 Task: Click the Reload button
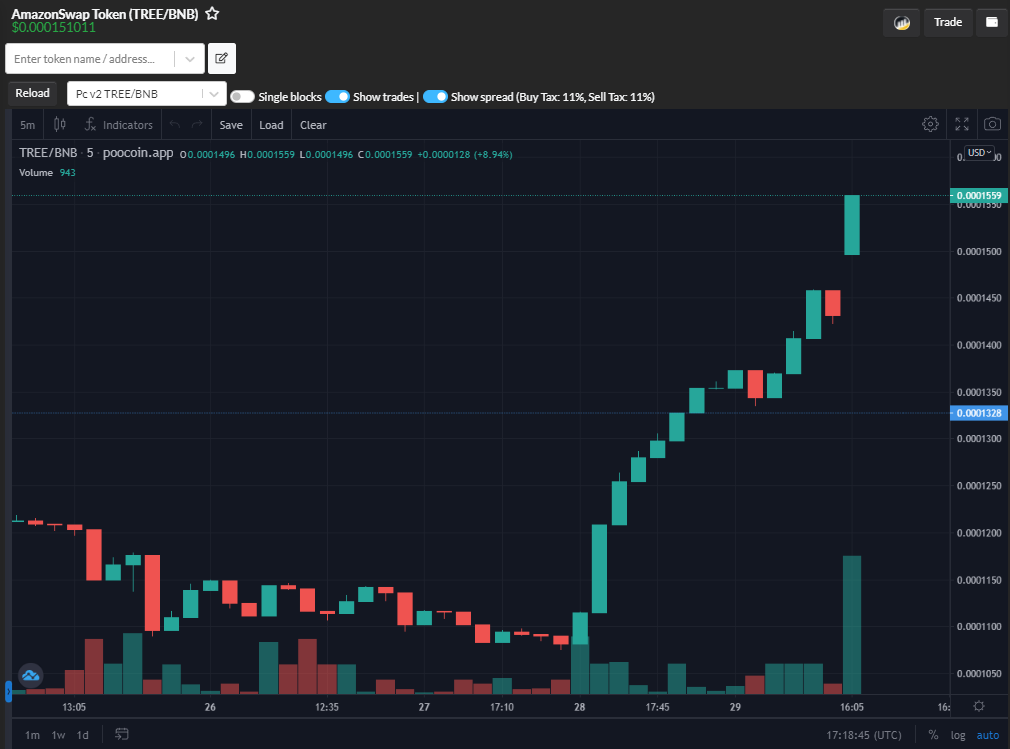click(x=32, y=93)
